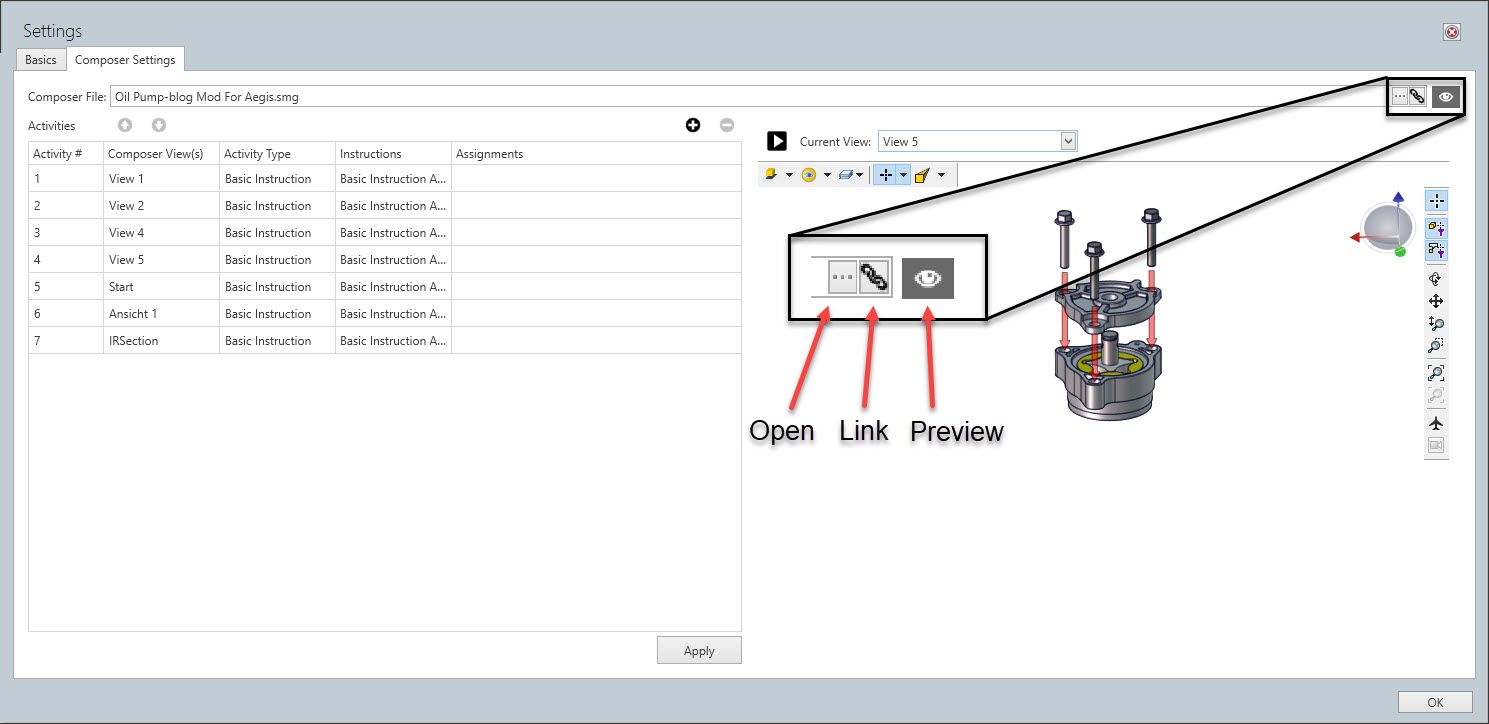
Task: Switch to the Basics tab
Action: coord(41,60)
